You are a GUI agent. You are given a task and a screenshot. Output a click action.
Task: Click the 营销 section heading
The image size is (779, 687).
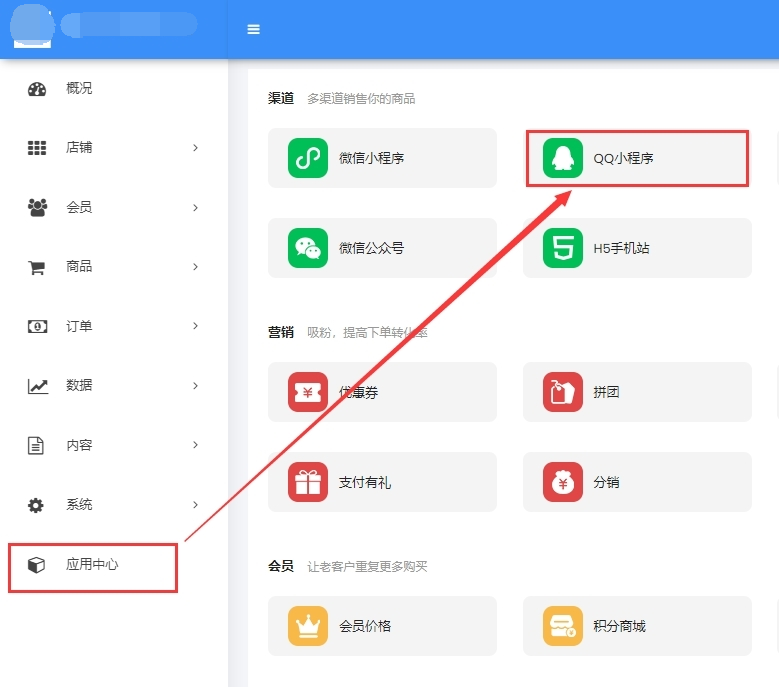281,332
